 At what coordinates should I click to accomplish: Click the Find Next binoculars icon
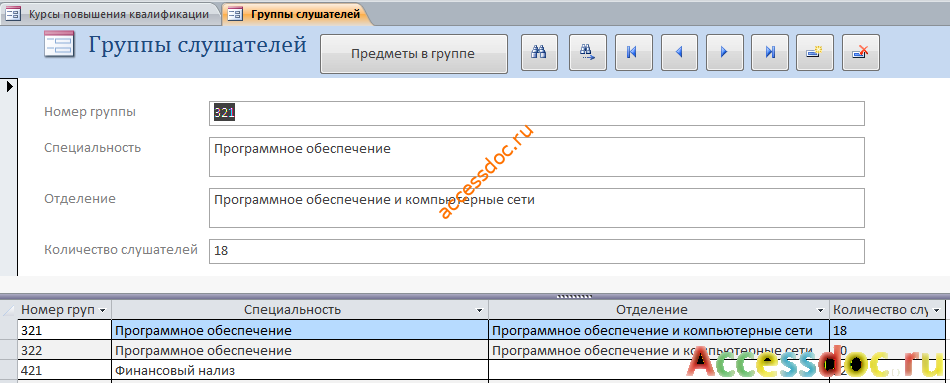[x=588, y=53]
